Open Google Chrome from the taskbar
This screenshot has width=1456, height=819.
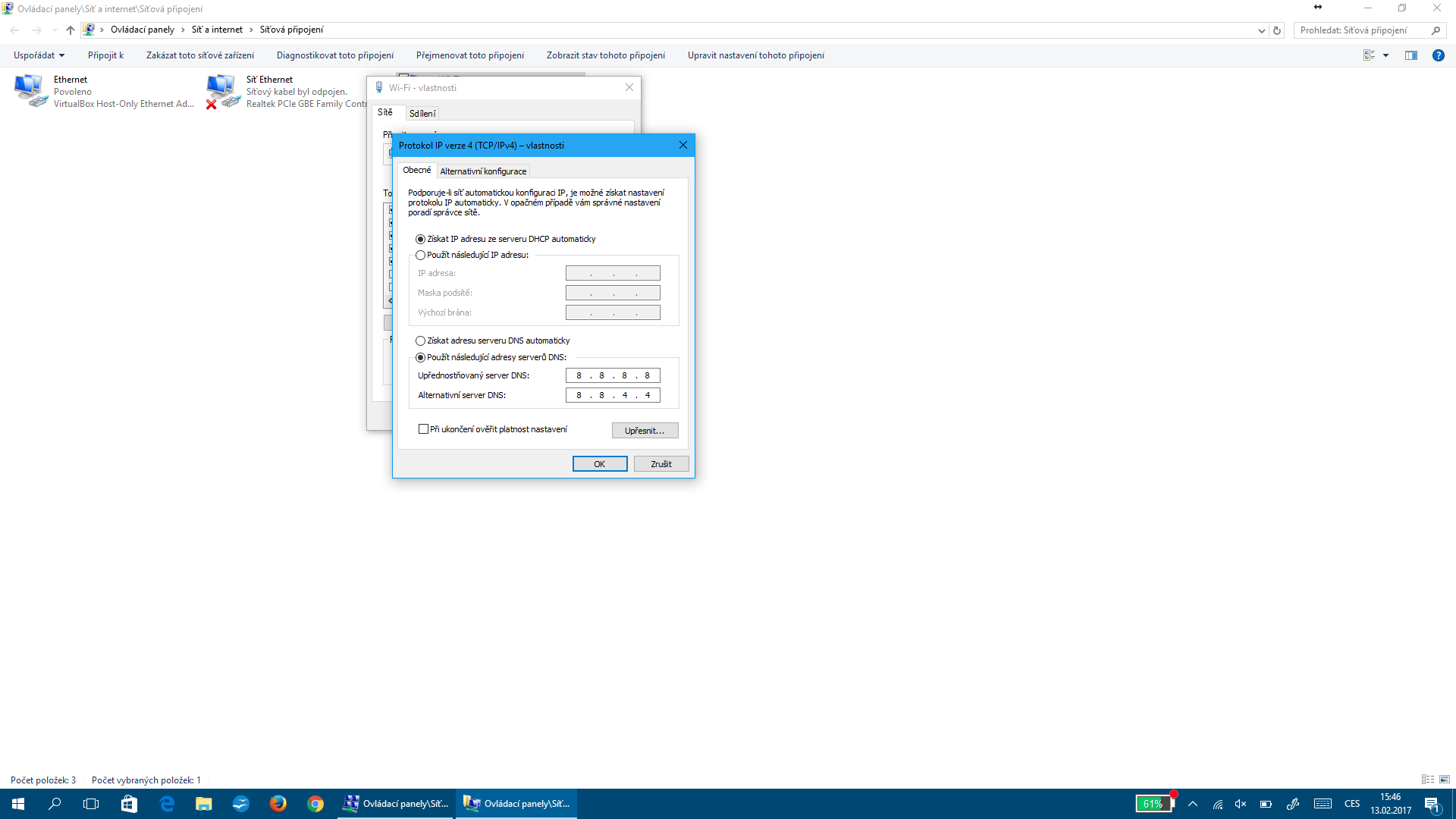pos(315,804)
